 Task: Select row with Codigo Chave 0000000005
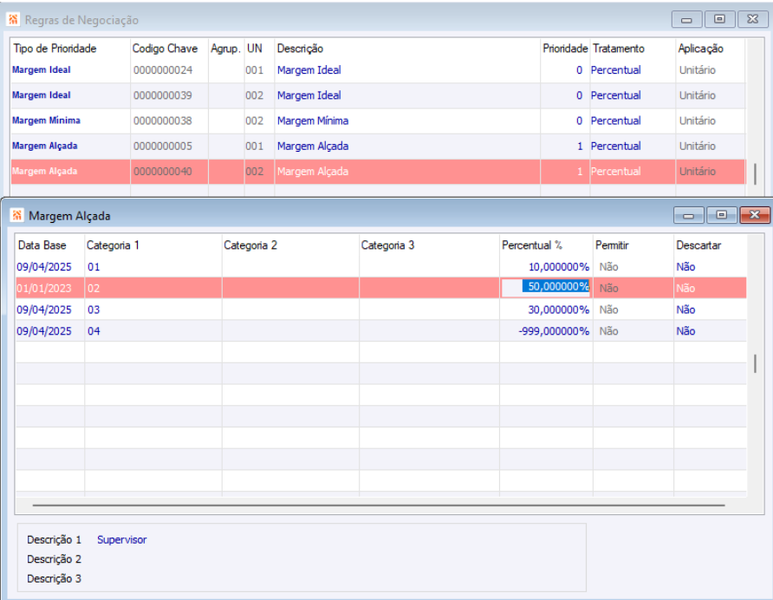tap(378, 146)
